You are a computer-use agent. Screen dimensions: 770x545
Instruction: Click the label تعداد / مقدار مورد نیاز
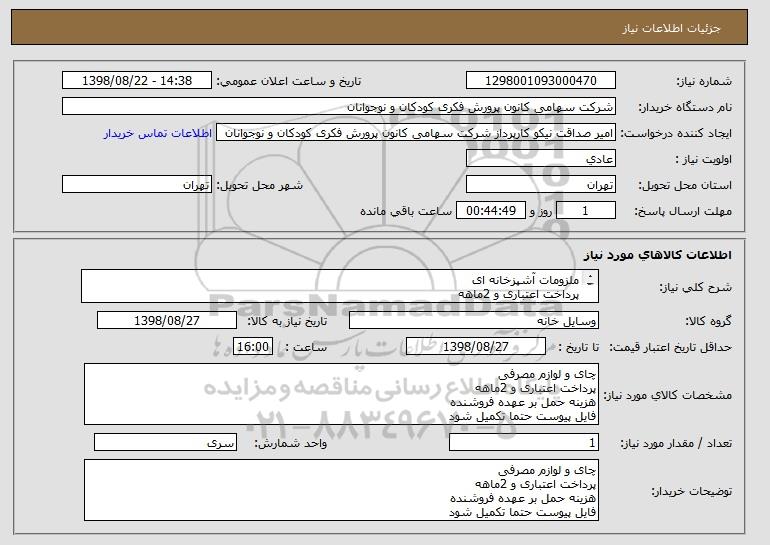676,443
